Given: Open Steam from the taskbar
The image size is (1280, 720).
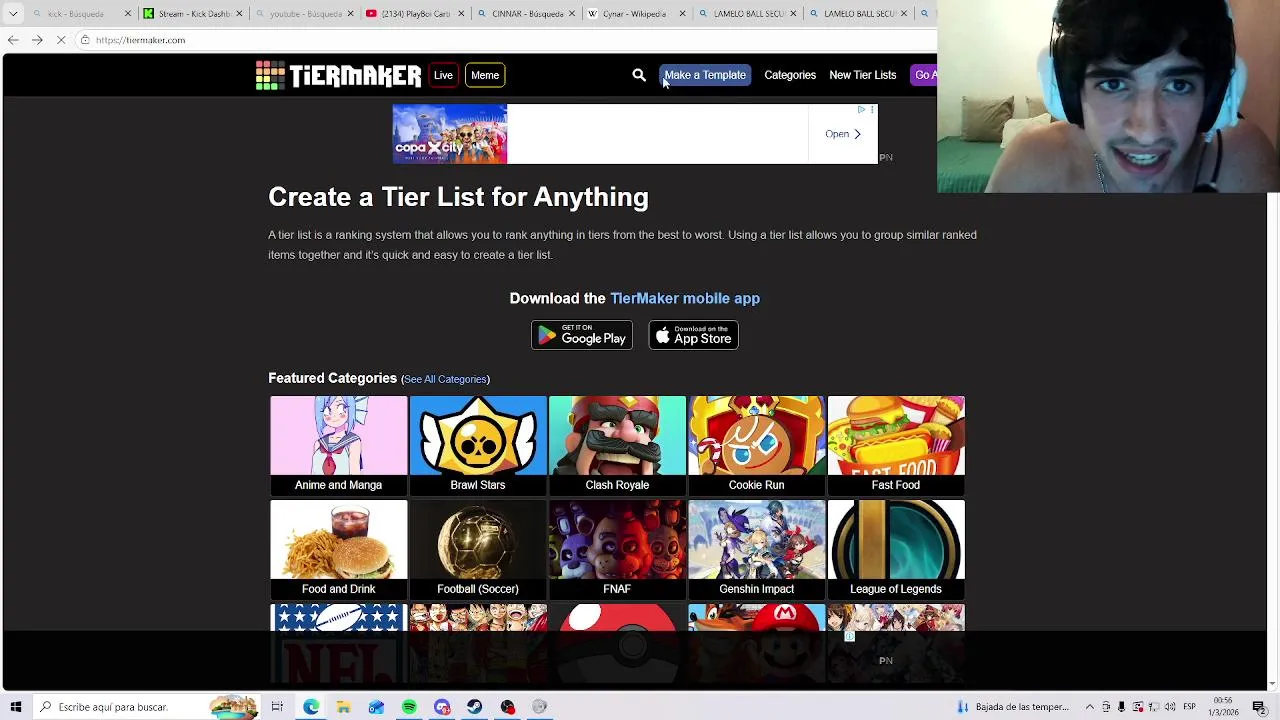Looking at the screenshot, I should 474,707.
